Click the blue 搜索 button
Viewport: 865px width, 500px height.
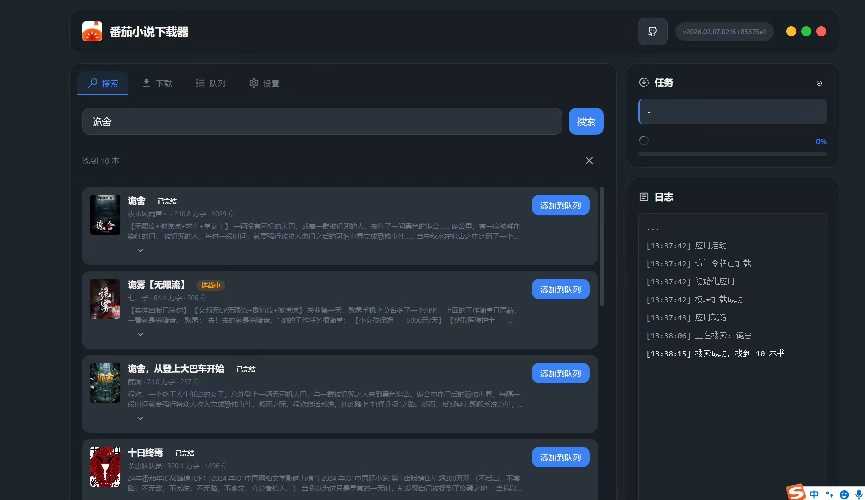tap(586, 122)
